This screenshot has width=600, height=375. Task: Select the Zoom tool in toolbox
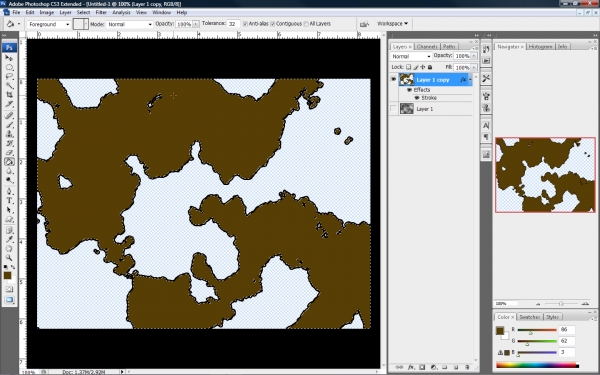(x=9, y=258)
